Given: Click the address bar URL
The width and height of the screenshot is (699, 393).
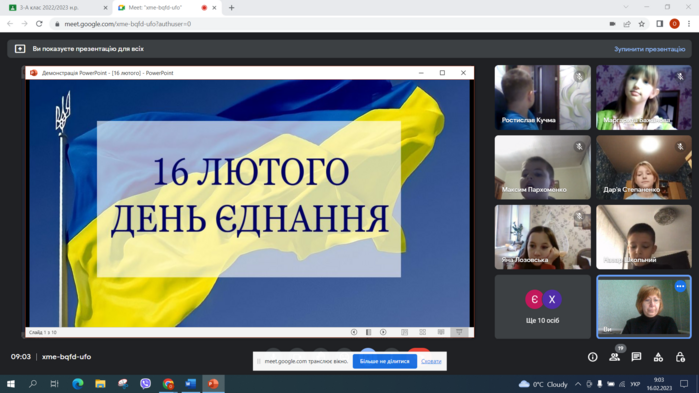Looking at the screenshot, I should coord(128,24).
